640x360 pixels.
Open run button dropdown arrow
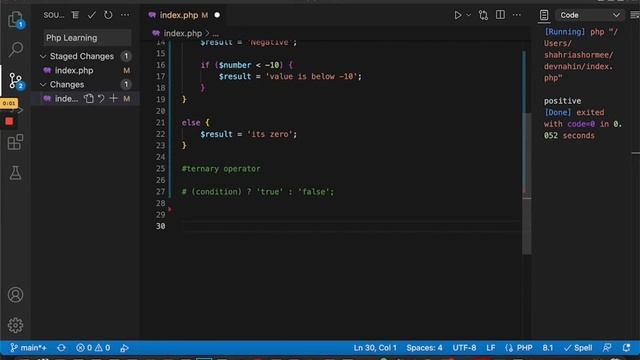pos(469,15)
